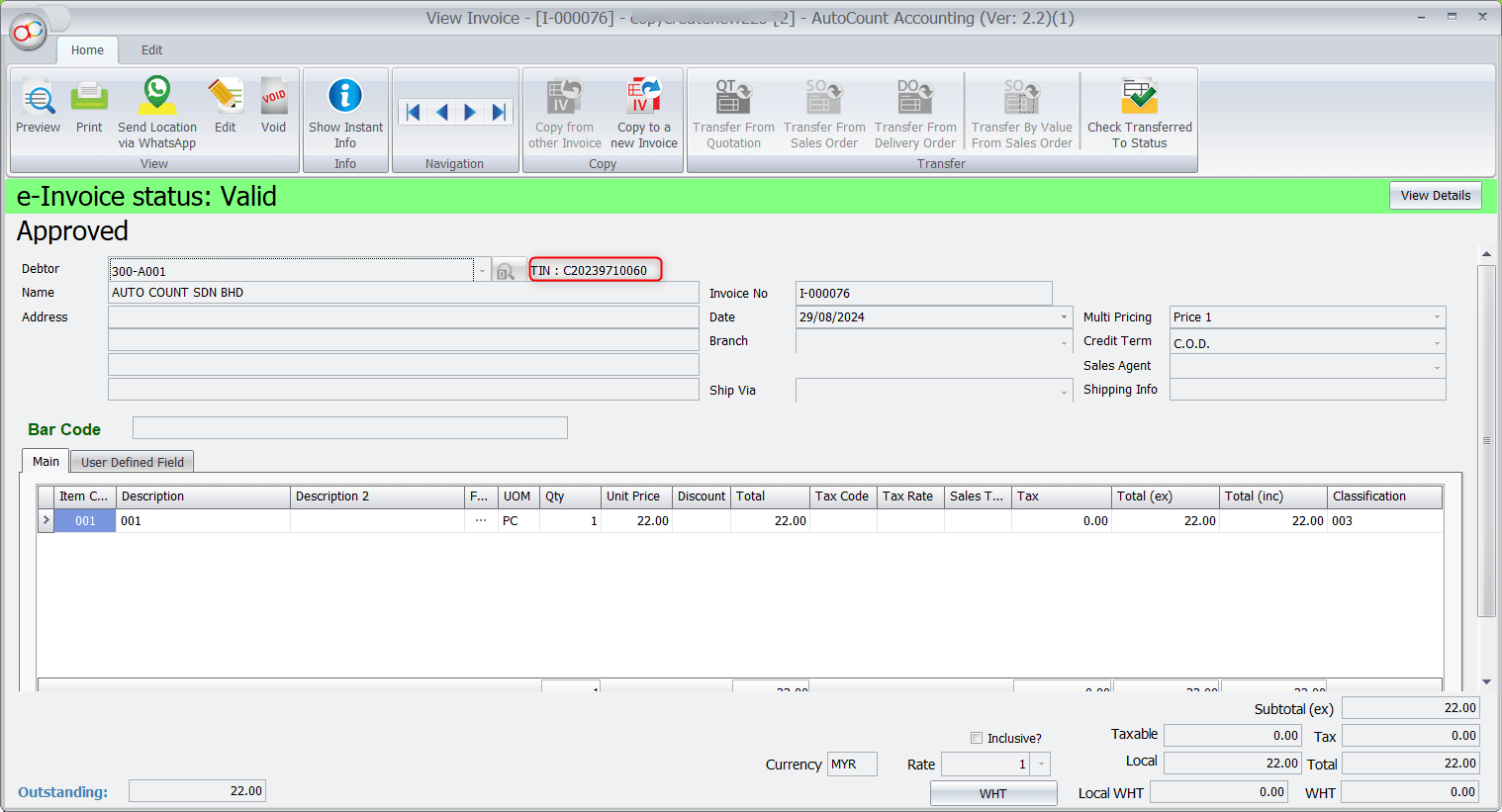Switch to the Home ribbon tab
1502x812 pixels.
(x=87, y=50)
